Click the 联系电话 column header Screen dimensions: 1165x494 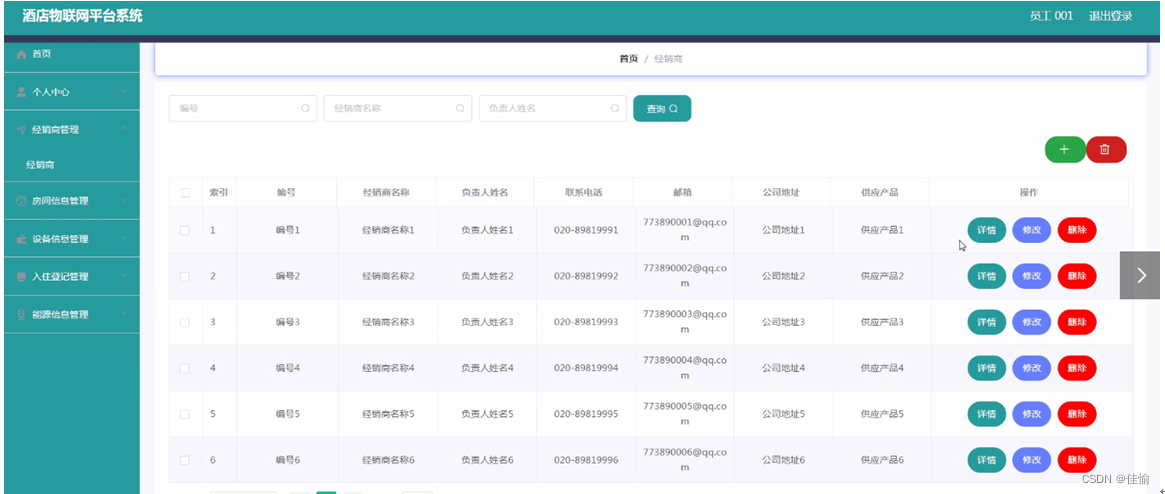(x=584, y=192)
